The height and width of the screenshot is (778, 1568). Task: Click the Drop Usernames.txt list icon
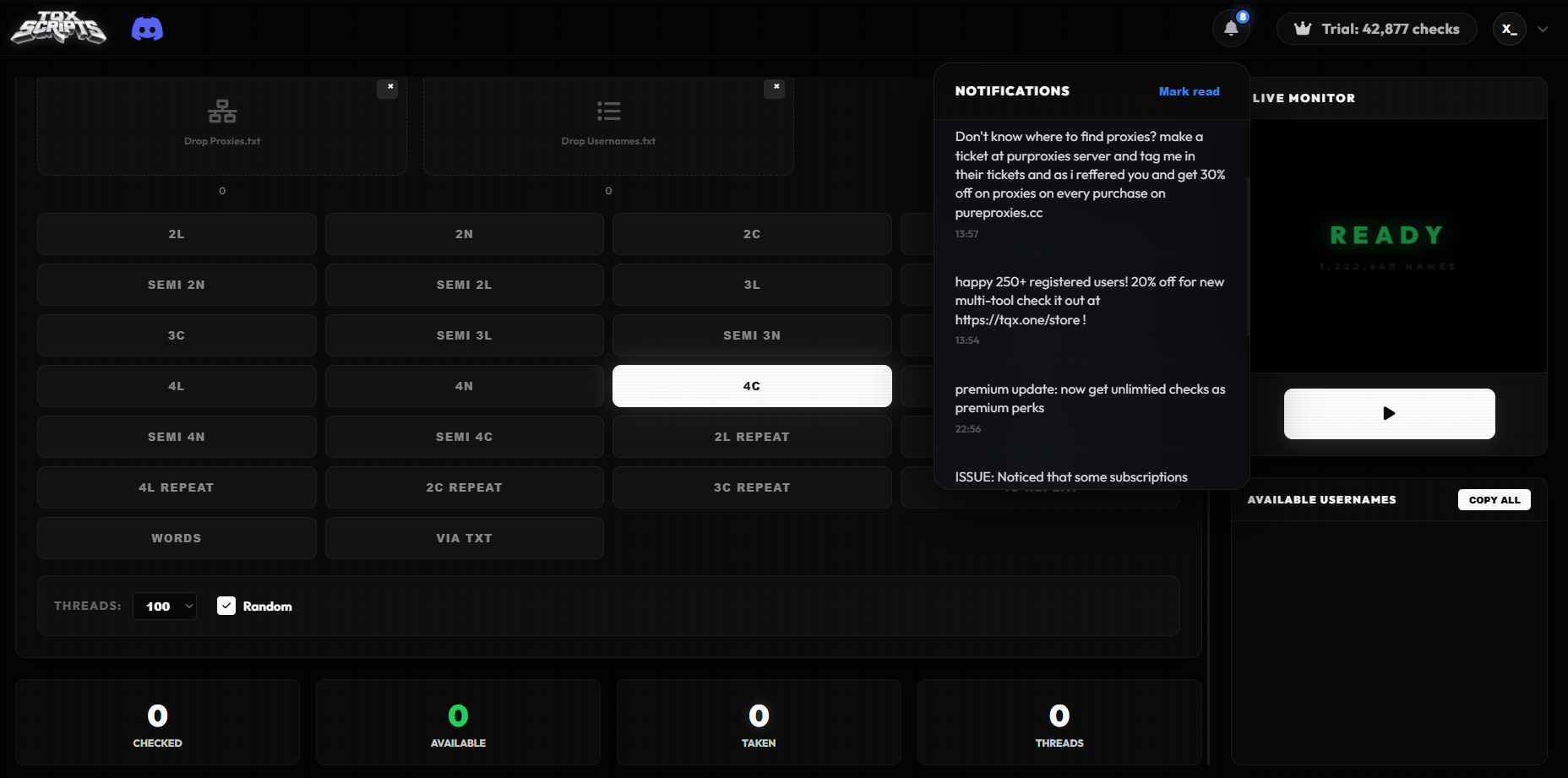click(x=608, y=111)
